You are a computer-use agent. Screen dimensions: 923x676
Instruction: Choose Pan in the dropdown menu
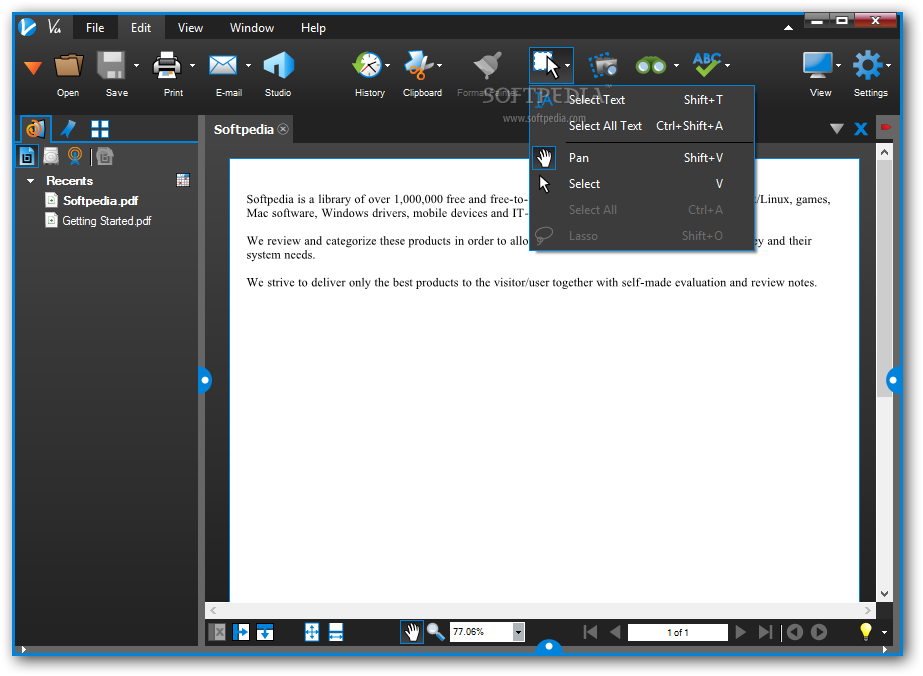(x=642, y=158)
